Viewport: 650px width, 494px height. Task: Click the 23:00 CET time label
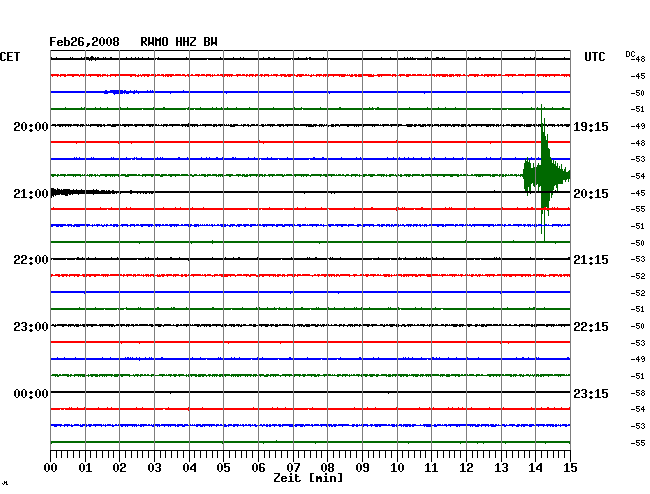(x=31, y=327)
